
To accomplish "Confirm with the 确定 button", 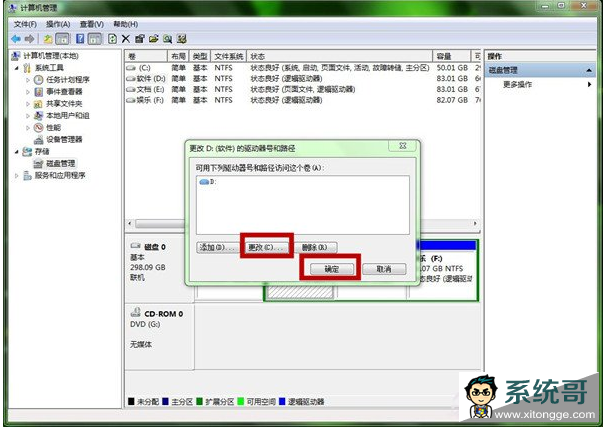I will point(332,269).
